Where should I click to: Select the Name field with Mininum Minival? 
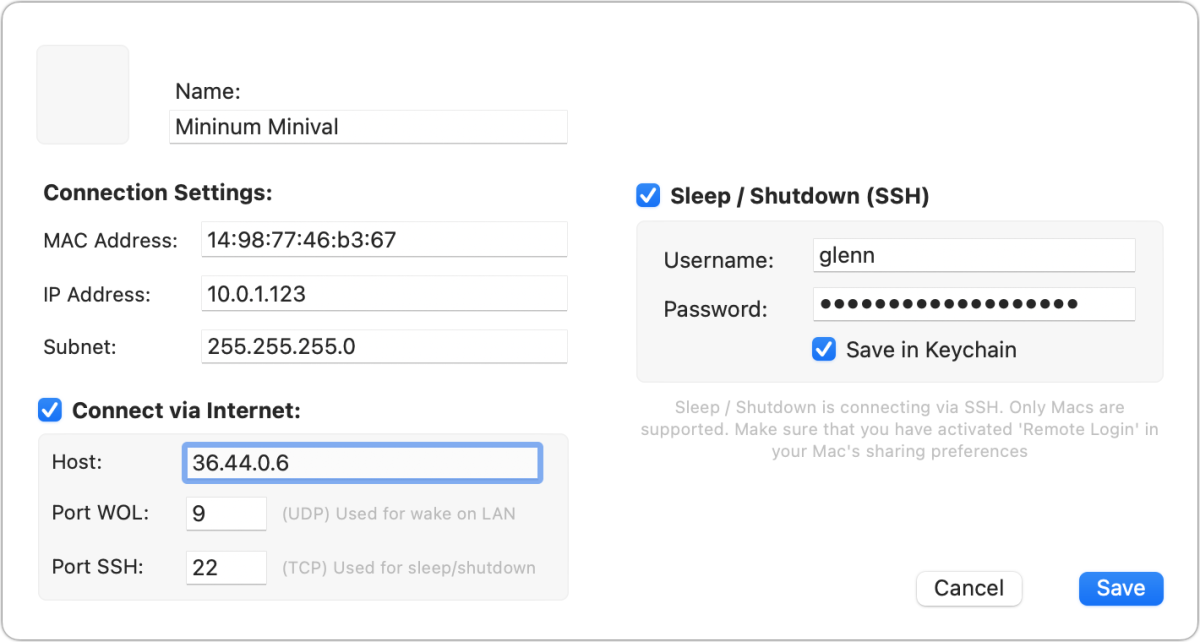click(368, 127)
